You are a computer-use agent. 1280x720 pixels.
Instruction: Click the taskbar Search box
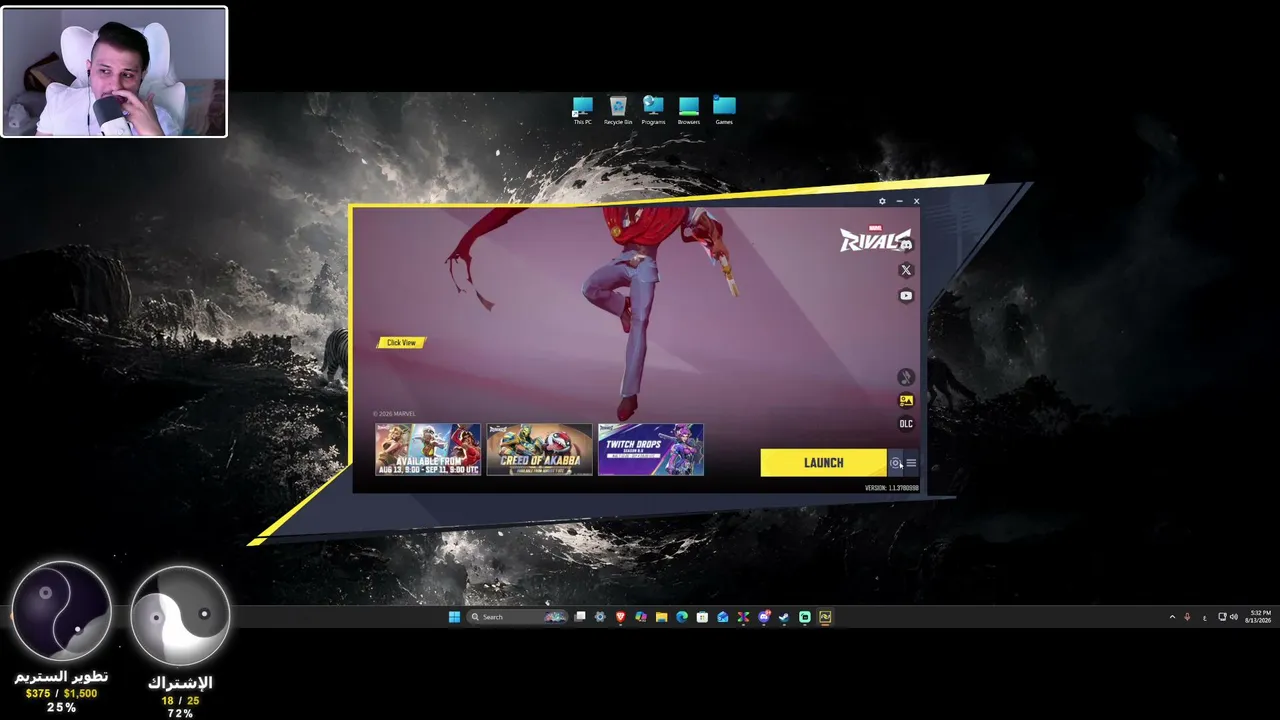click(x=518, y=617)
